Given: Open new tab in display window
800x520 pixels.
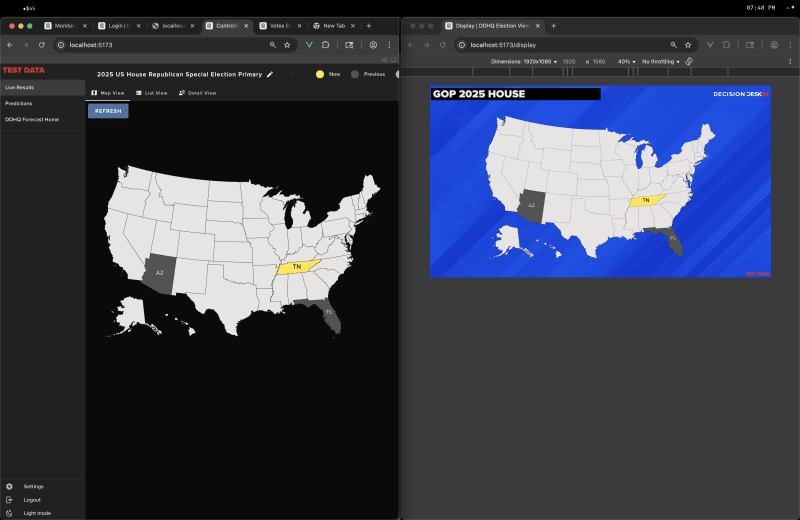Looking at the screenshot, I should [x=554, y=26].
